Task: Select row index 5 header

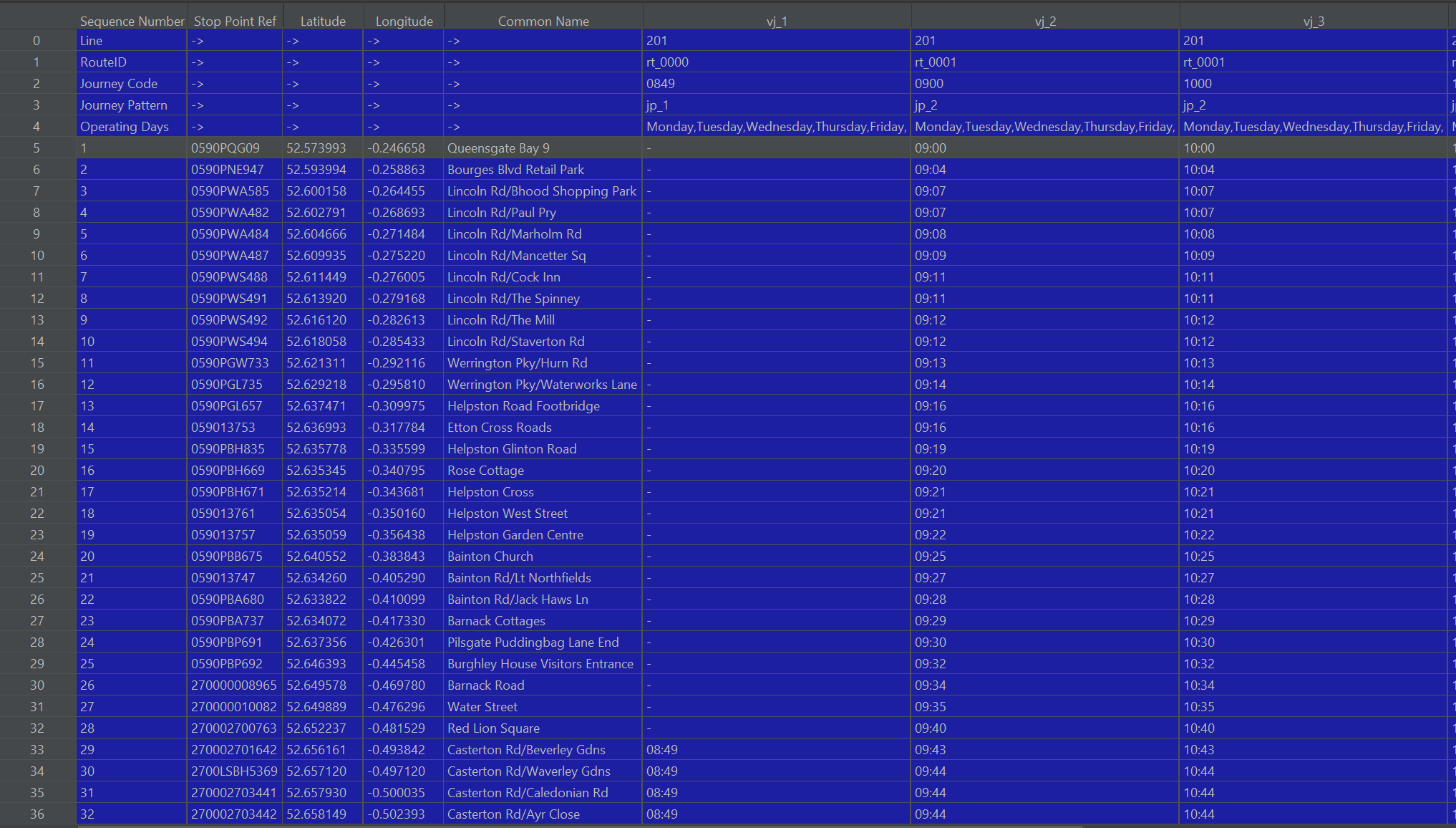Action: (x=38, y=148)
